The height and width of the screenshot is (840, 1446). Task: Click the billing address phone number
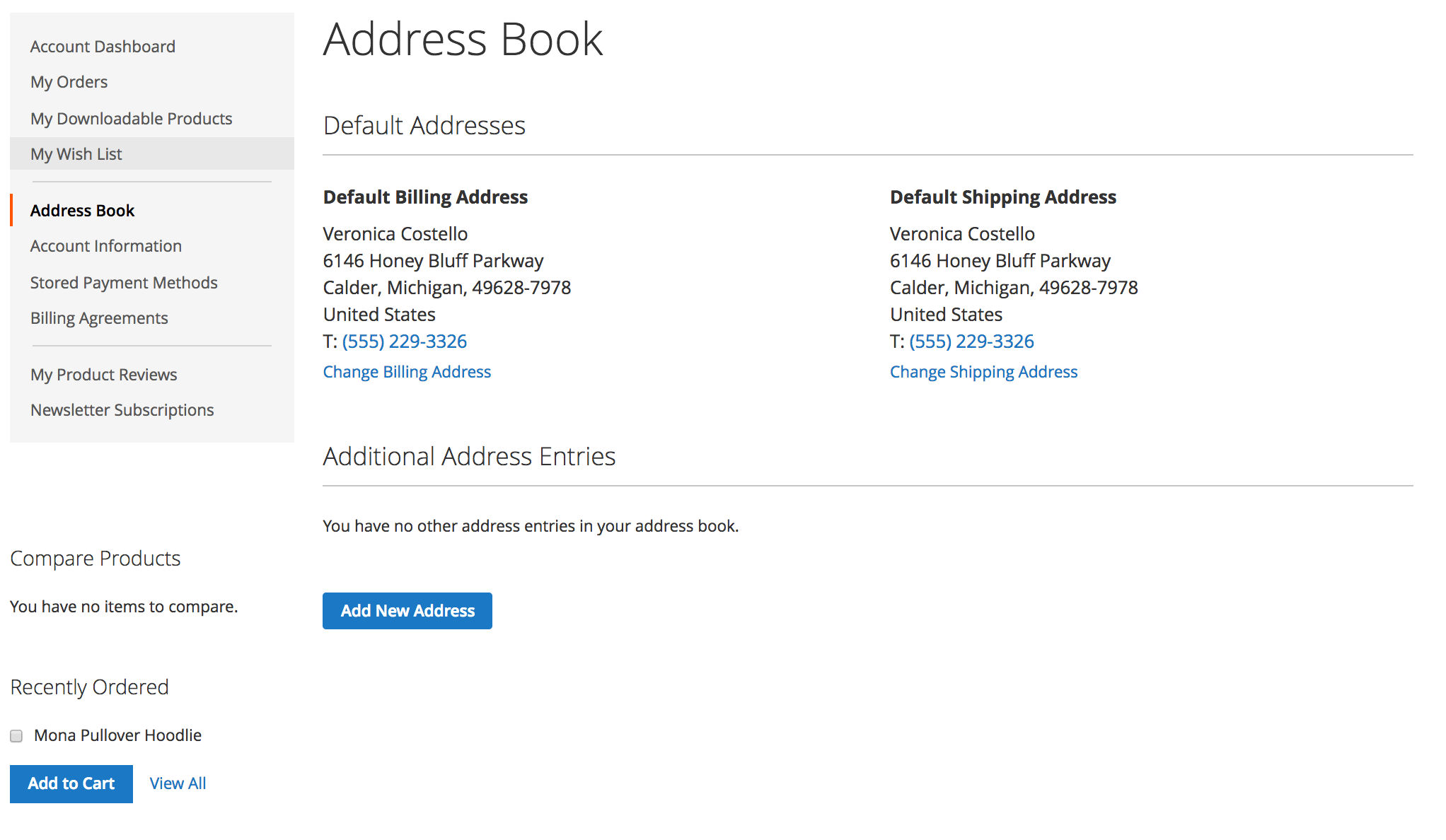coord(405,341)
